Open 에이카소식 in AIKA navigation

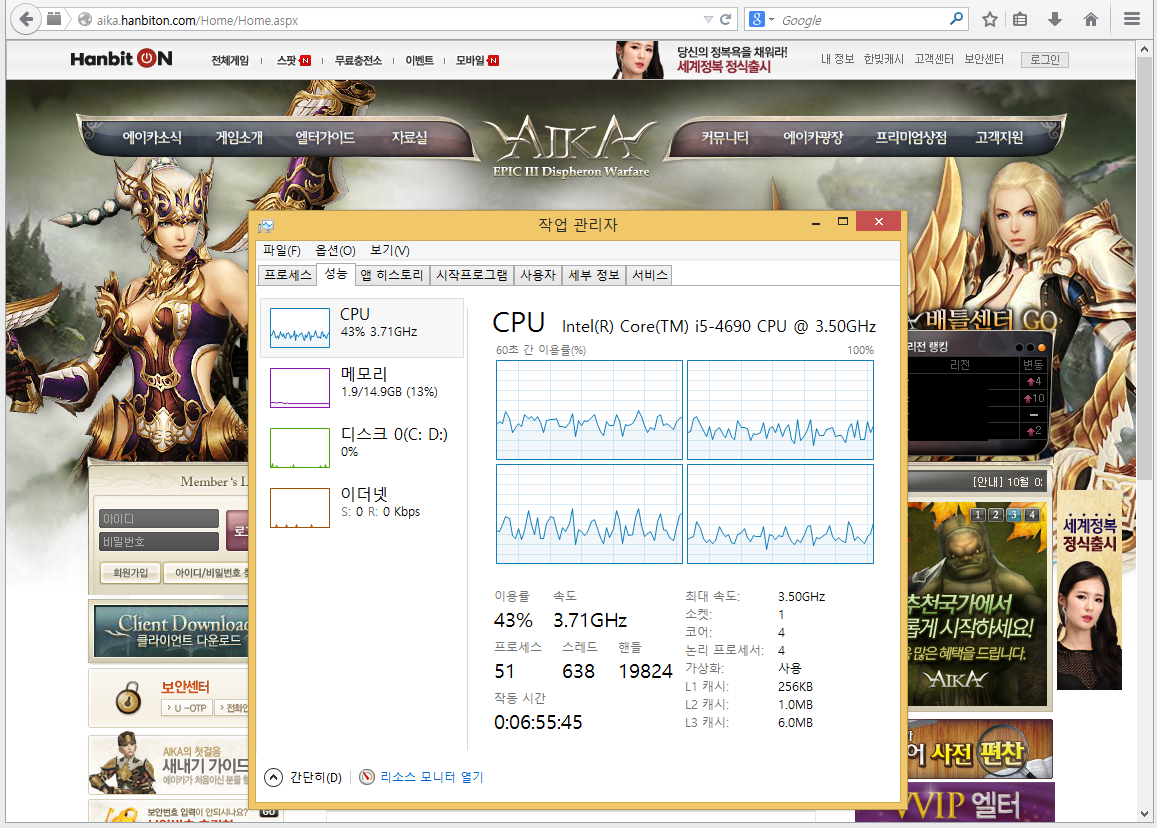click(x=151, y=137)
